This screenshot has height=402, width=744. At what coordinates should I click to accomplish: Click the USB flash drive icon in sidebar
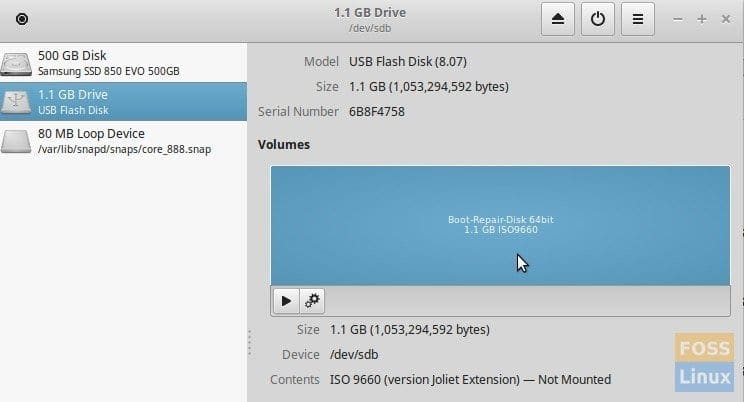click(16, 102)
